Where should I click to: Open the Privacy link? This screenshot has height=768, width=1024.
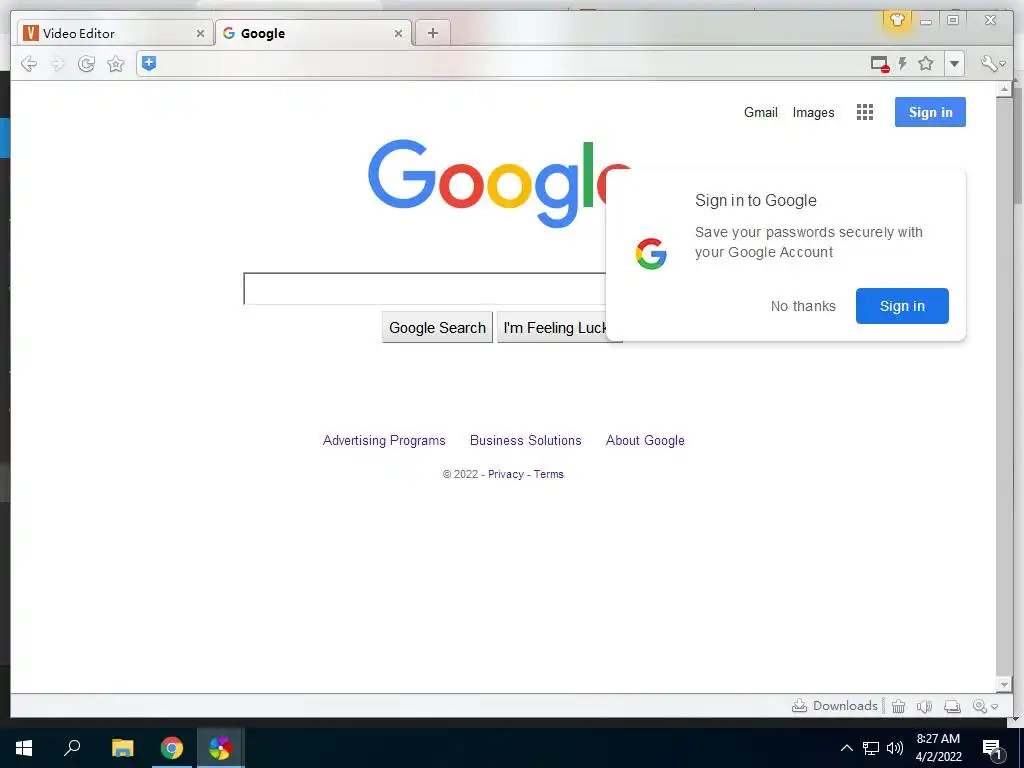pyautogui.click(x=505, y=474)
